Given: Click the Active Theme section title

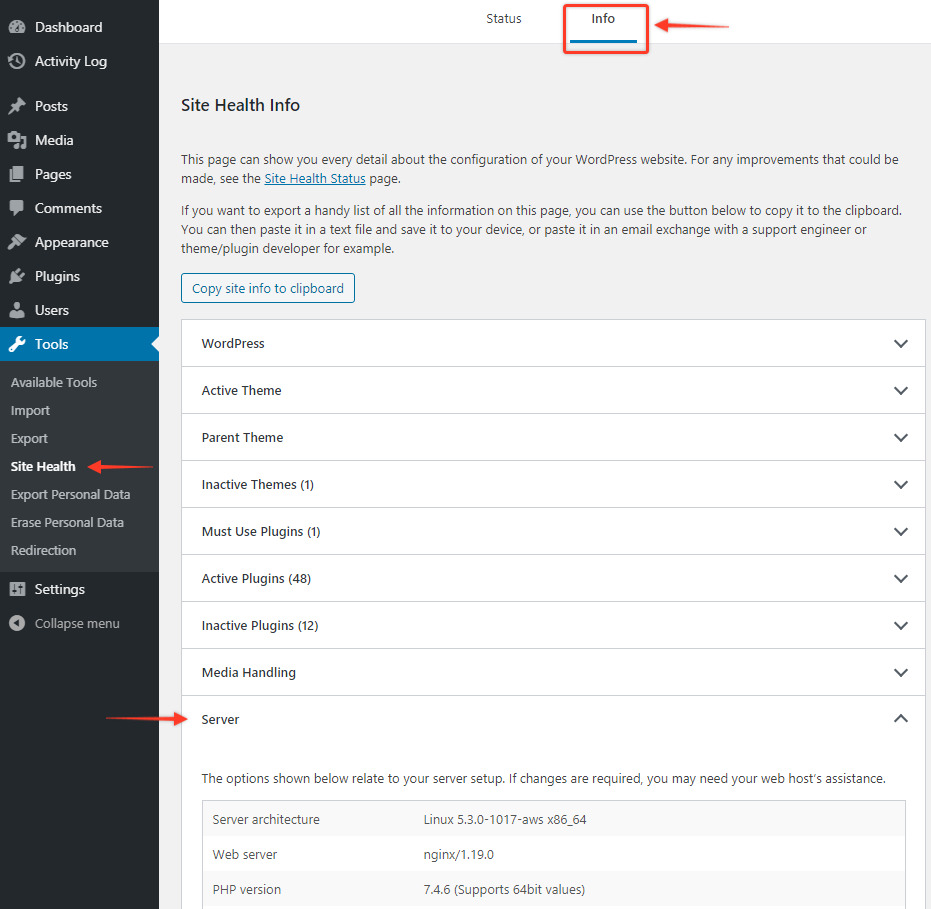Looking at the screenshot, I should pyautogui.click(x=241, y=390).
